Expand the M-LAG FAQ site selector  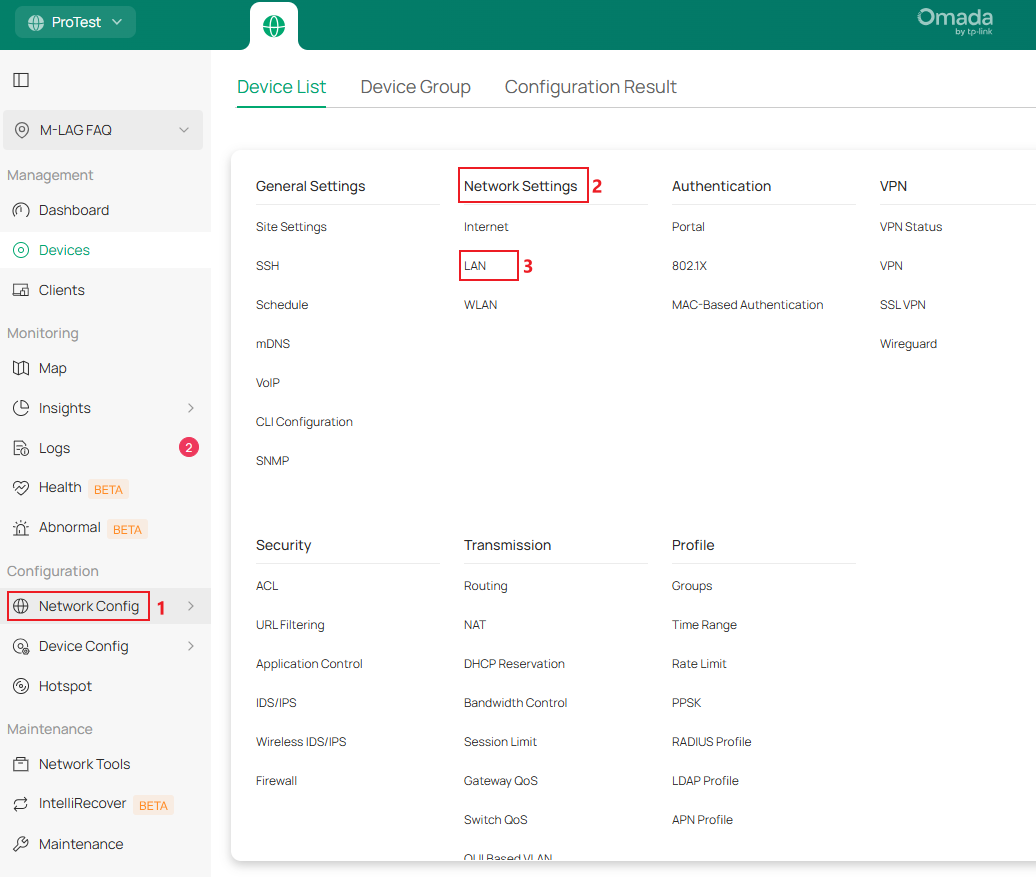point(103,129)
